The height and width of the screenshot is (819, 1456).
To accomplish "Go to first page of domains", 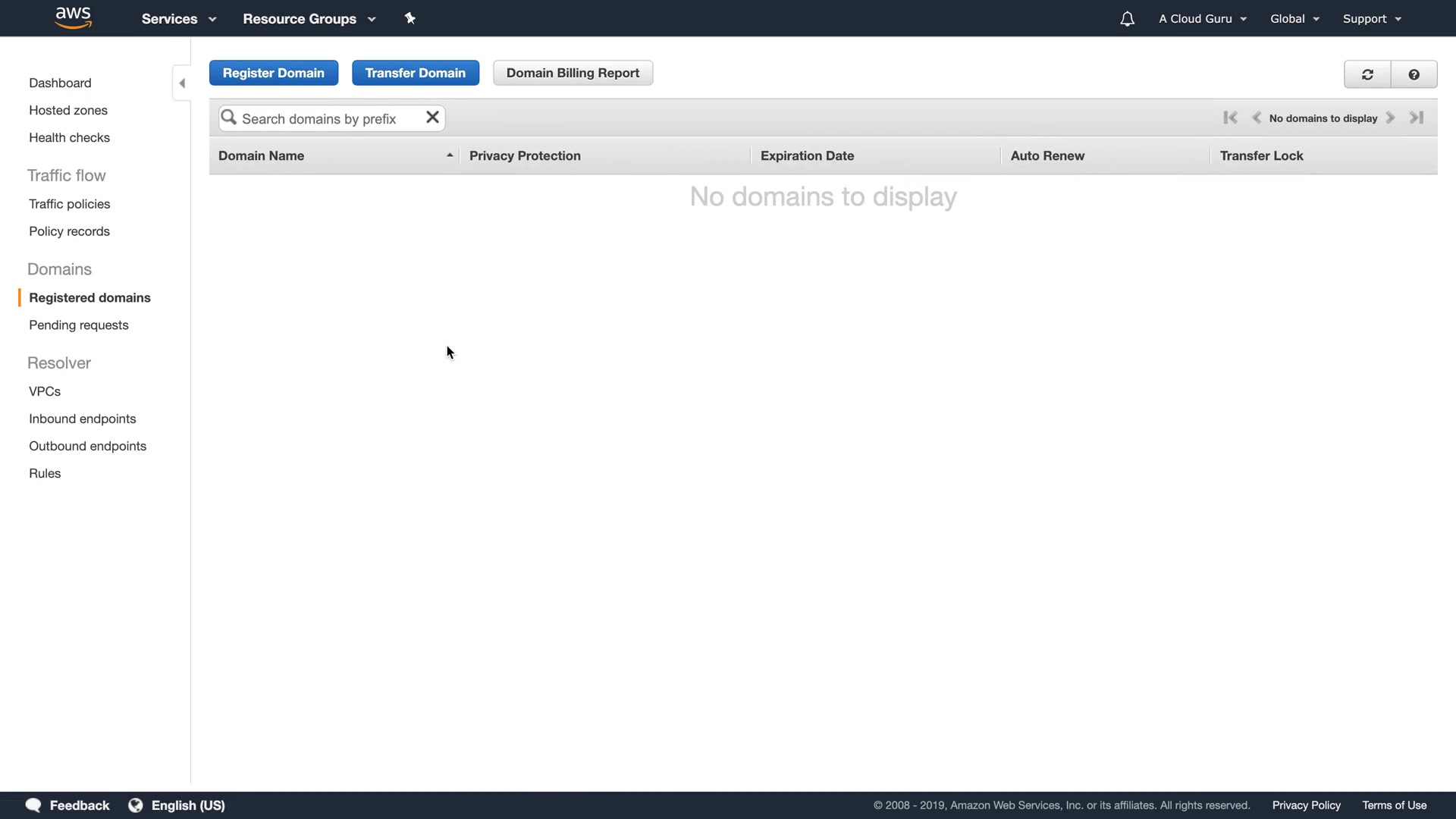I will point(1230,118).
